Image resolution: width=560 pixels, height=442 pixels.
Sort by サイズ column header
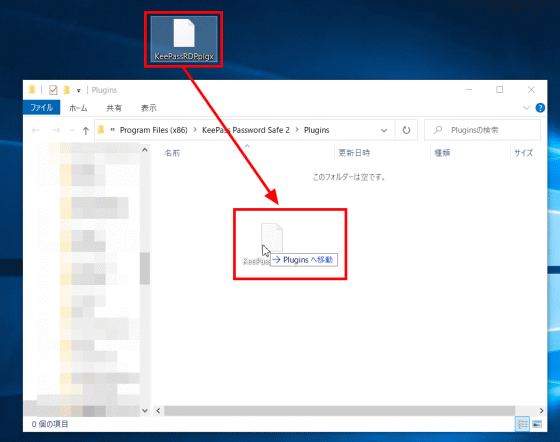click(524, 153)
